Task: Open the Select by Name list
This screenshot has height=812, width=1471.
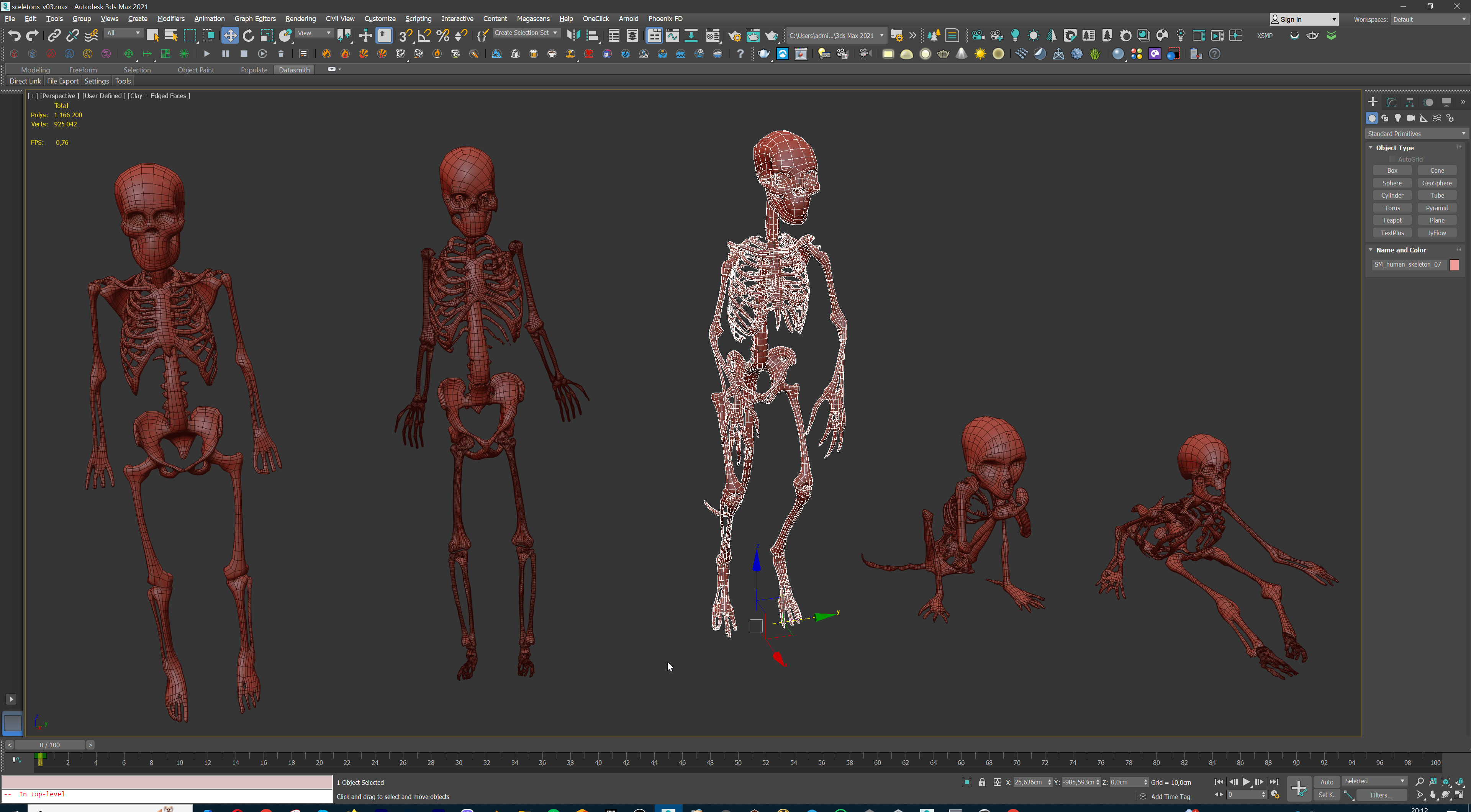Action: 171,35
